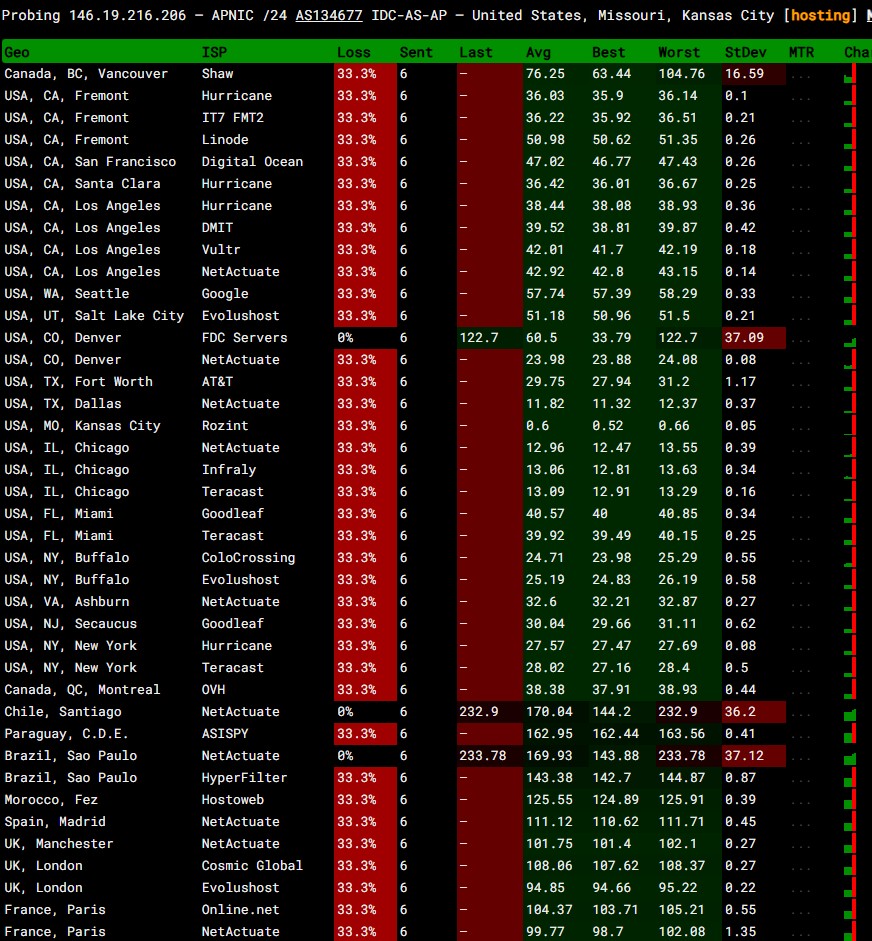
Task: Select the StDev value 37.12
Action: [x=744, y=756]
